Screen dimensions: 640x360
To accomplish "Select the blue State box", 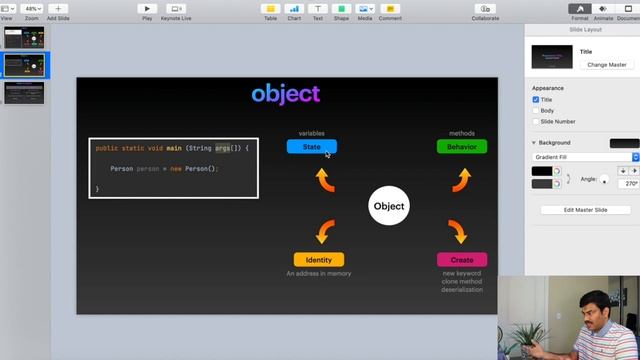I will [312, 147].
